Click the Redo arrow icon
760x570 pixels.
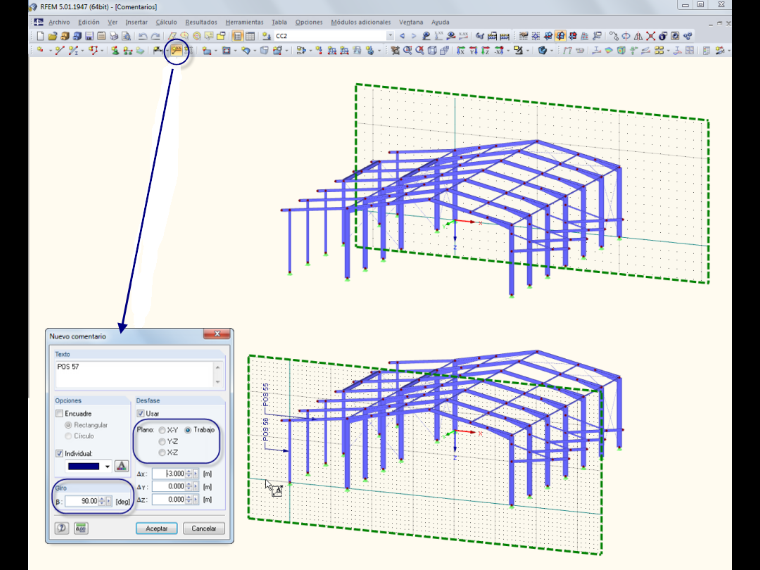point(156,36)
